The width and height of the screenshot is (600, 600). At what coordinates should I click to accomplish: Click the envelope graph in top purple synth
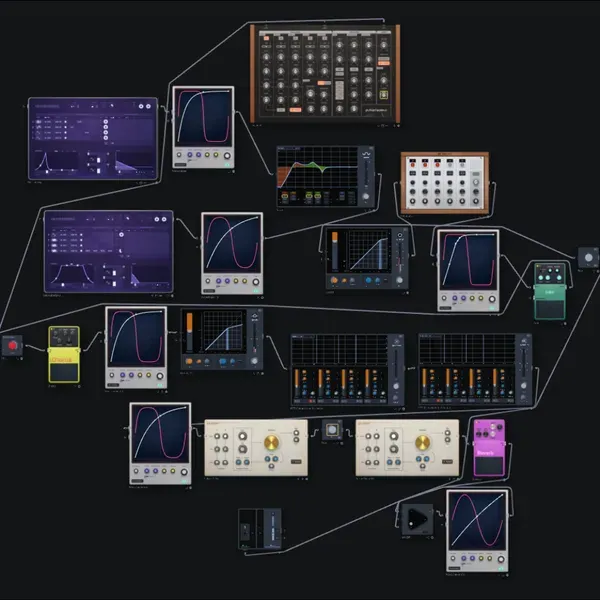coord(56,162)
